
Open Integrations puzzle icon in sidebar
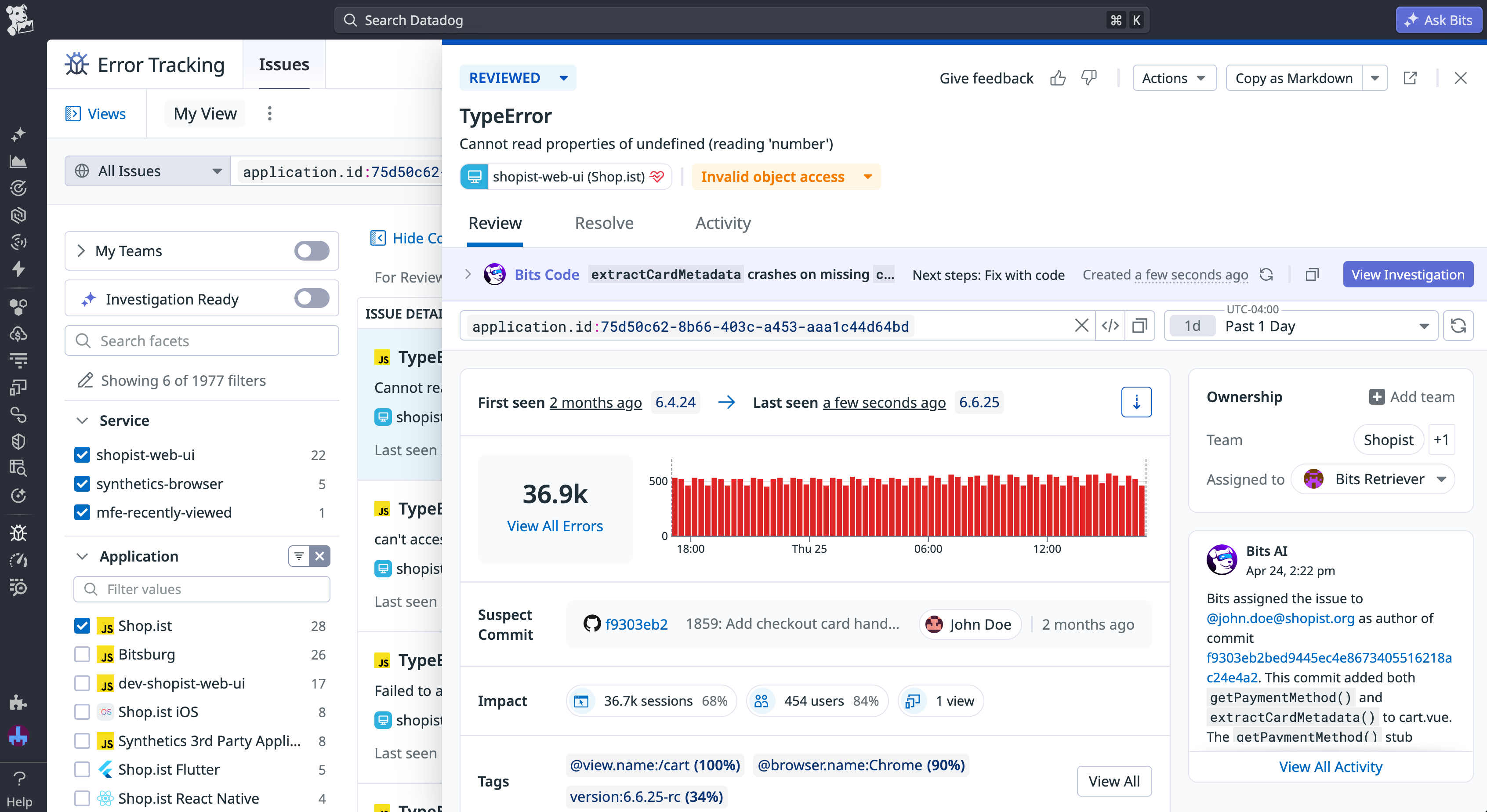pyautogui.click(x=18, y=702)
